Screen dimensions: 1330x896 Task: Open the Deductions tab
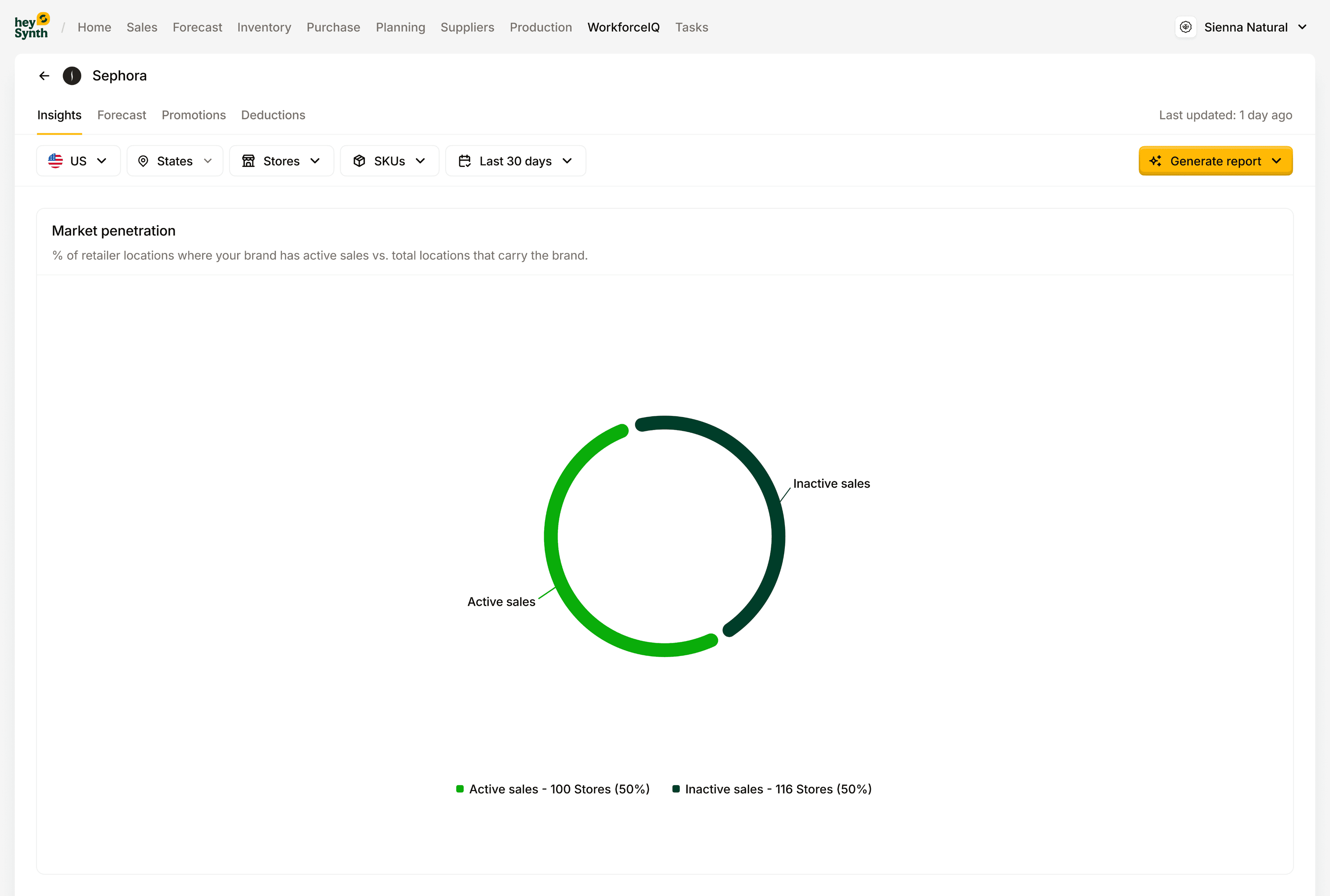pyautogui.click(x=273, y=115)
